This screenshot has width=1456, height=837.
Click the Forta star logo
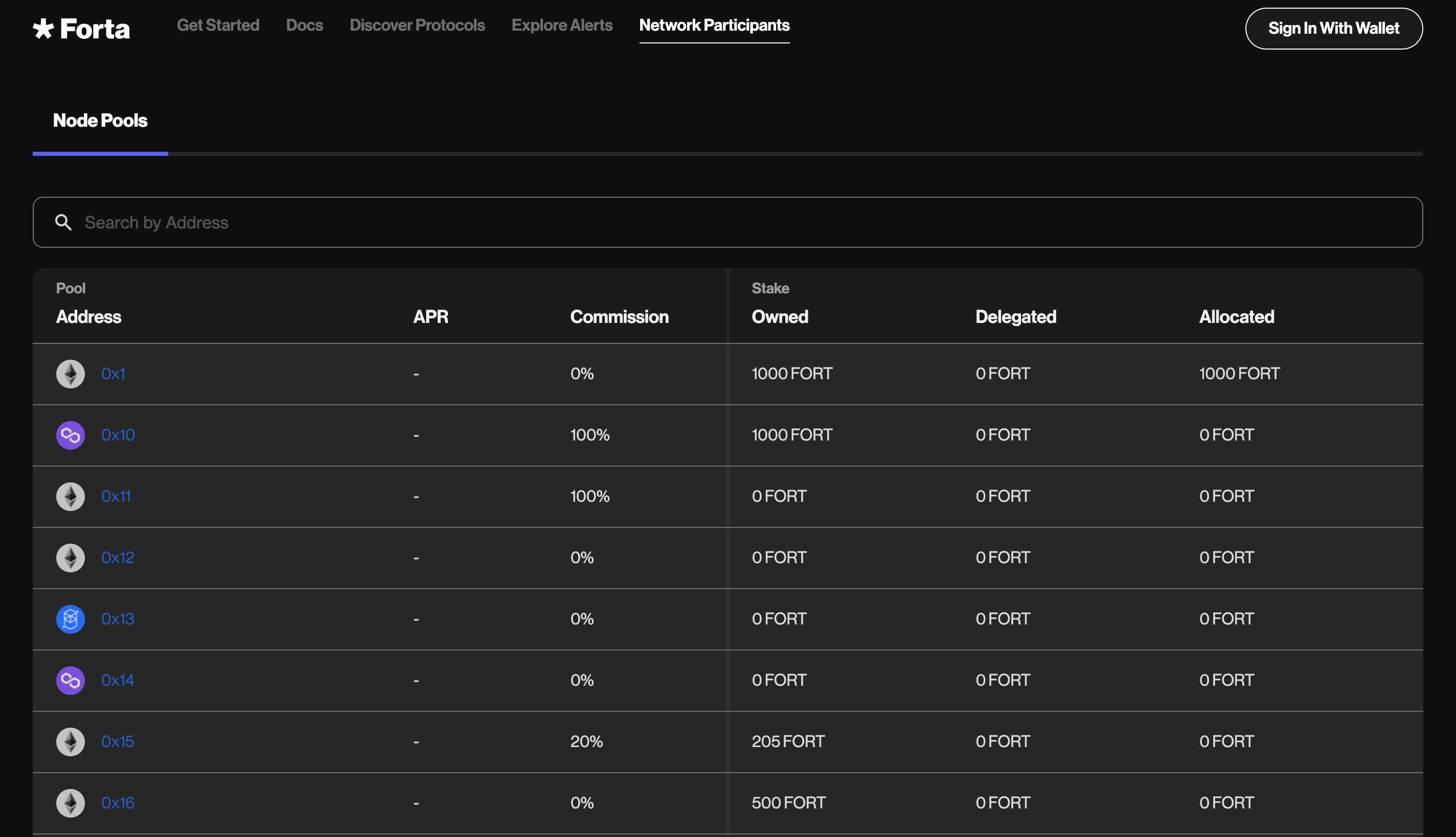point(43,28)
